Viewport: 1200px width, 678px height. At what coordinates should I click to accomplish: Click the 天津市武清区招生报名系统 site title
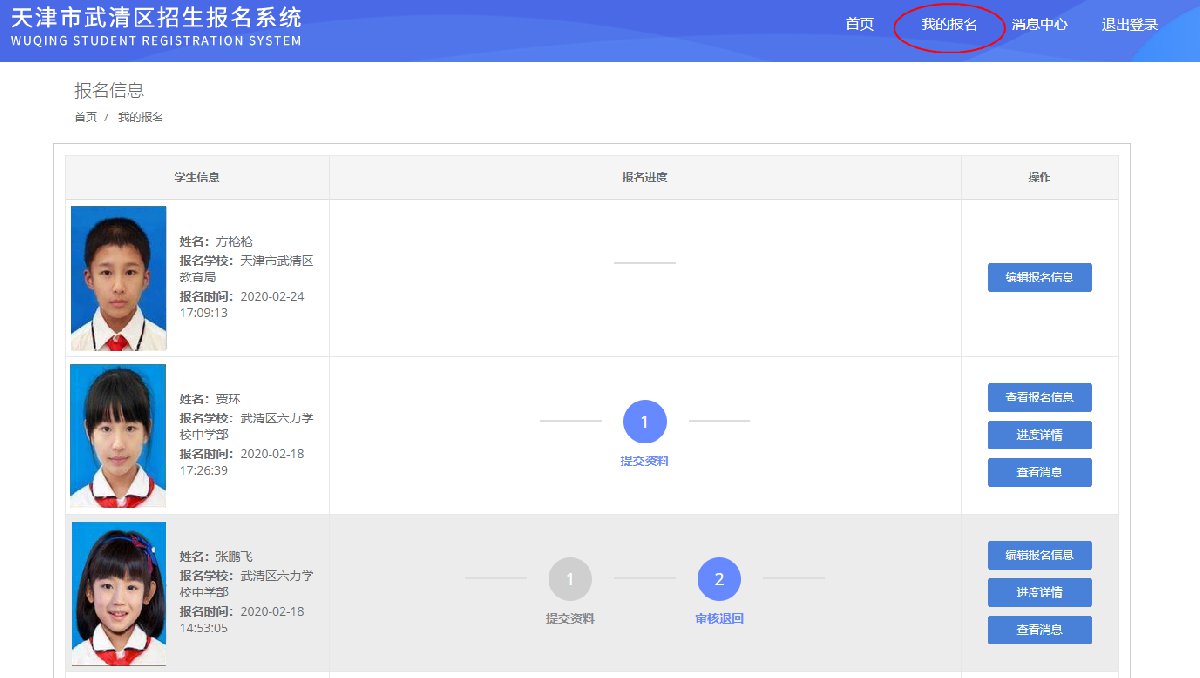pyautogui.click(x=156, y=19)
